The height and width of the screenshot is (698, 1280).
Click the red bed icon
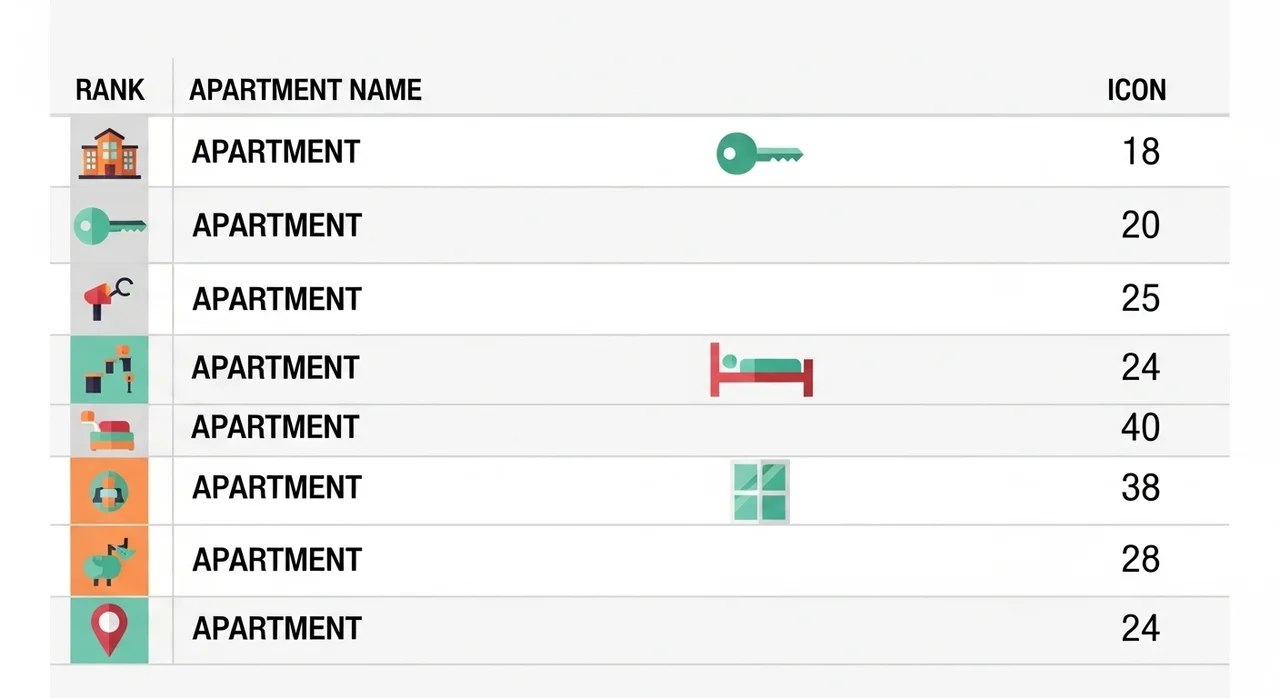[761, 369]
